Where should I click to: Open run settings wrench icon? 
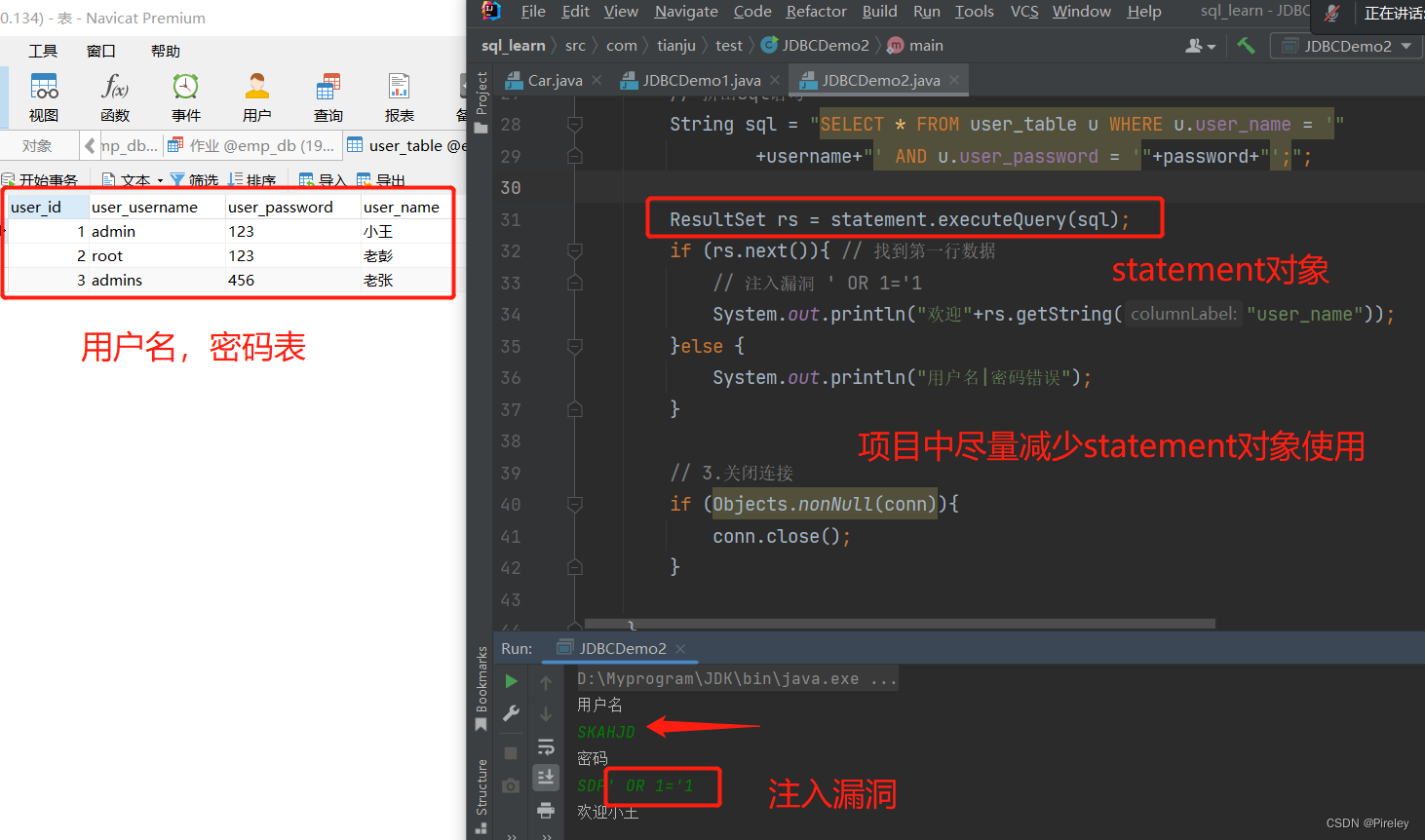[x=511, y=713]
